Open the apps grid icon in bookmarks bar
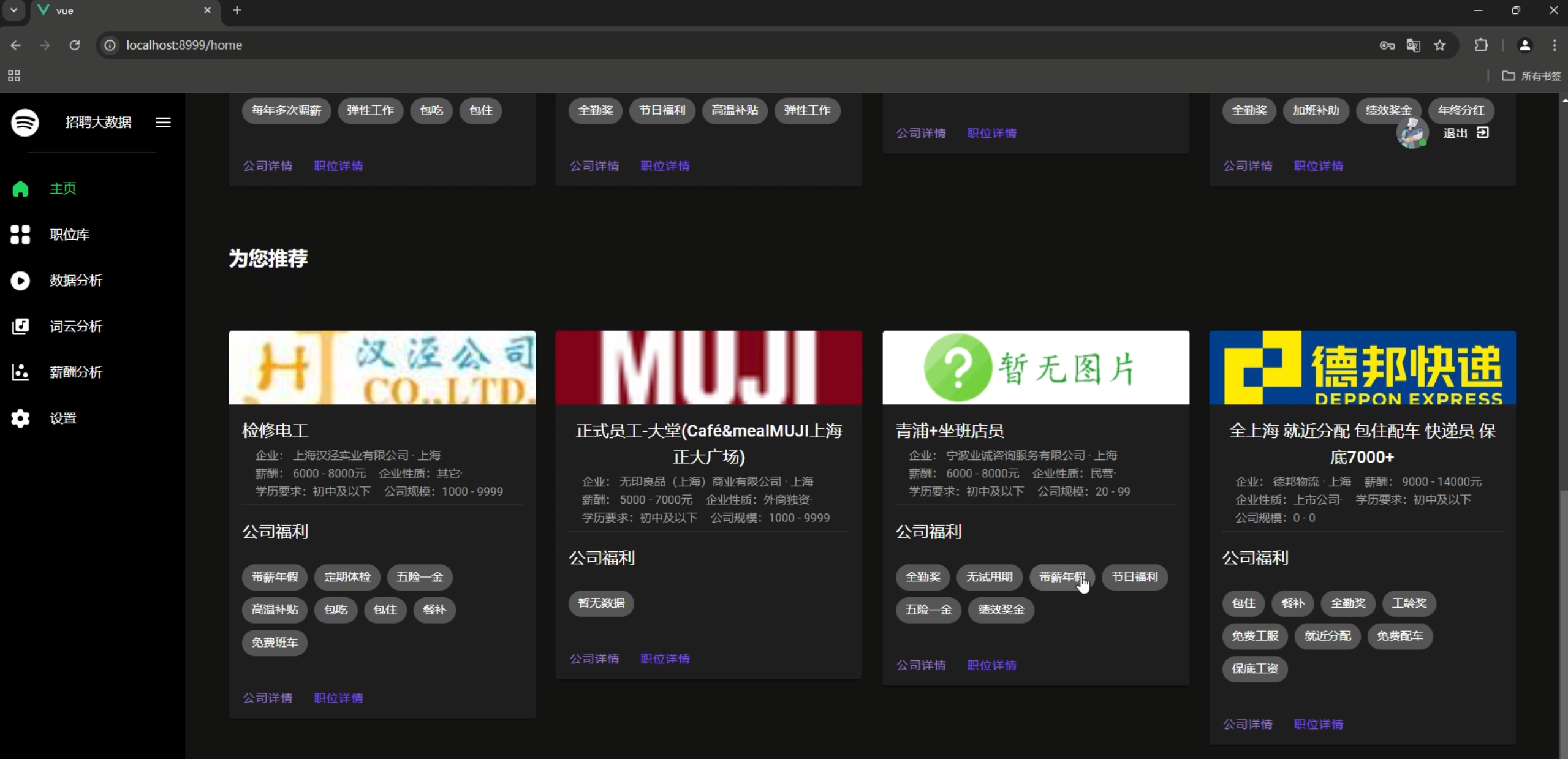Viewport: 1568px width, 759px height. click(13, 76)
